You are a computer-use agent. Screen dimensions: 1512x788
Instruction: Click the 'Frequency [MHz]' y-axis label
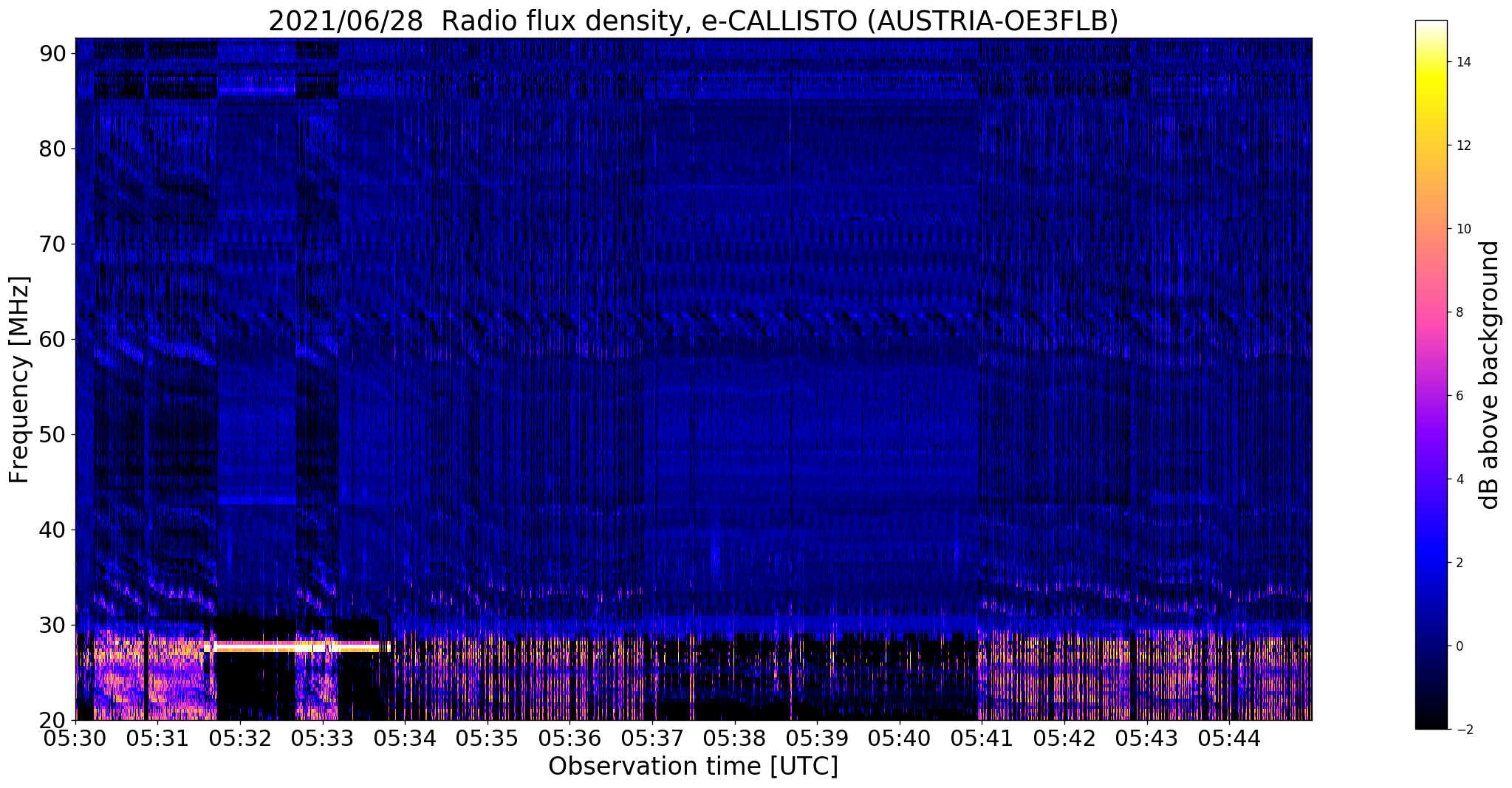click(x=19, y=380)
